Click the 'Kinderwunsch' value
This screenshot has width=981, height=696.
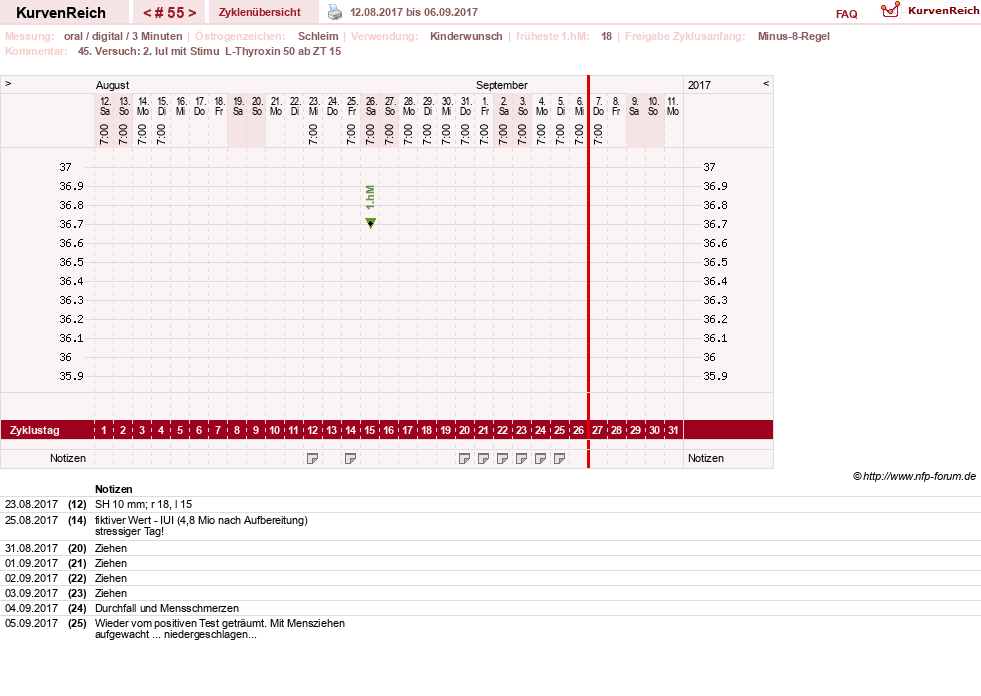tap(466, 36)
